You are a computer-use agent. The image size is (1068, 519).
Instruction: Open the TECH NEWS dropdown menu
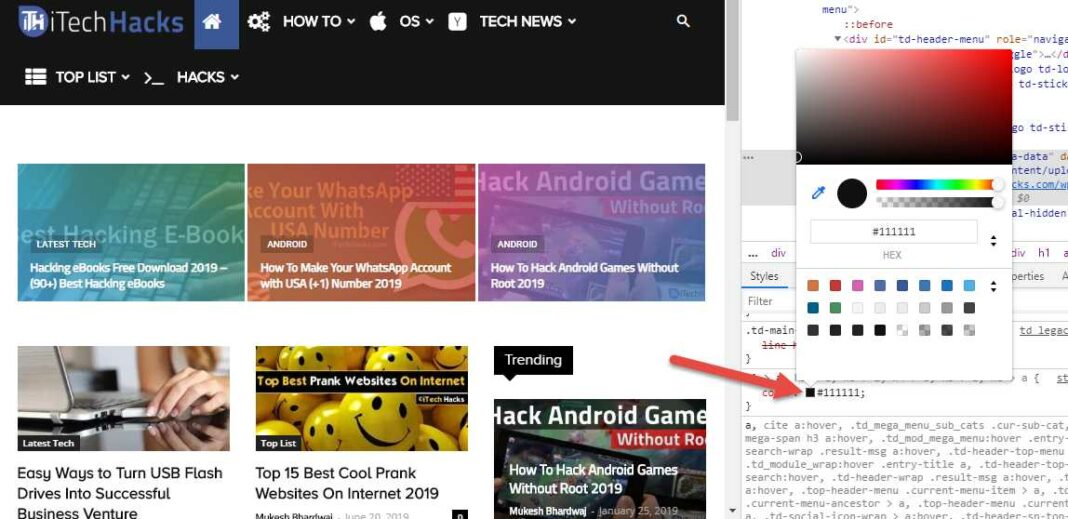pyautogui.click(x=528, y=22)
